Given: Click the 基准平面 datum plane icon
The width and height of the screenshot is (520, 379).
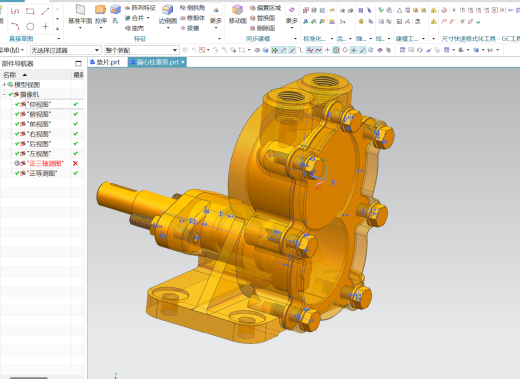Looking at the screenshot, I should tap(80, 10).
